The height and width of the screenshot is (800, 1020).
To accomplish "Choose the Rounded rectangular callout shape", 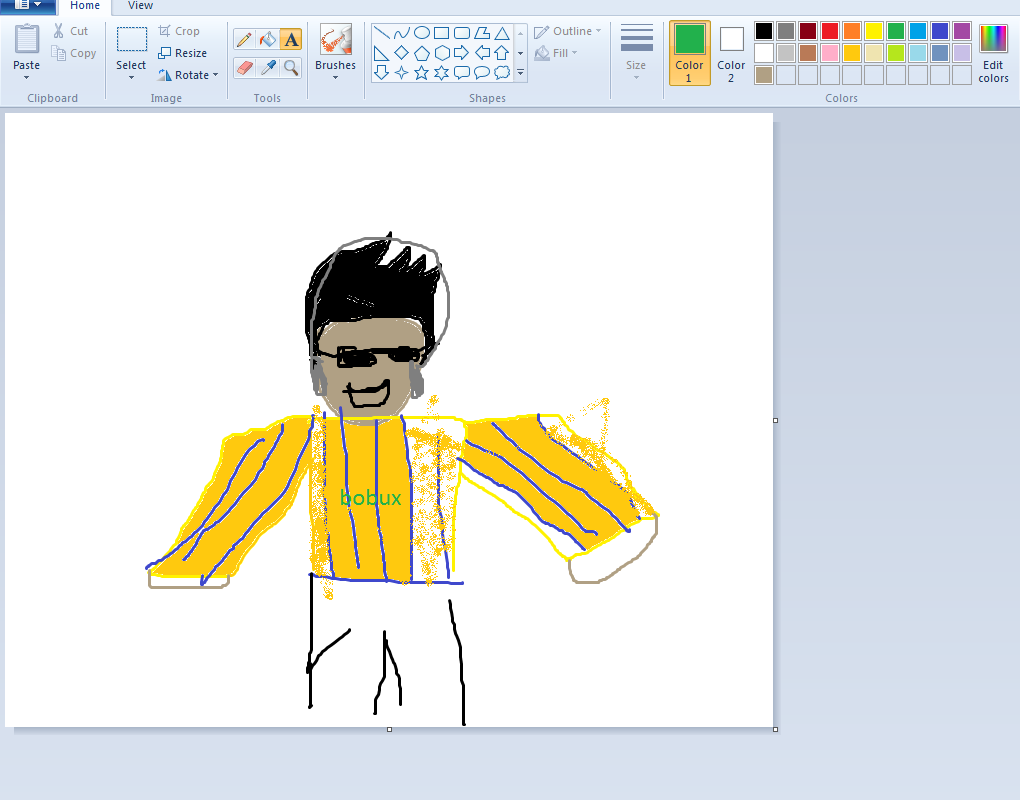I will coord(462,72).
